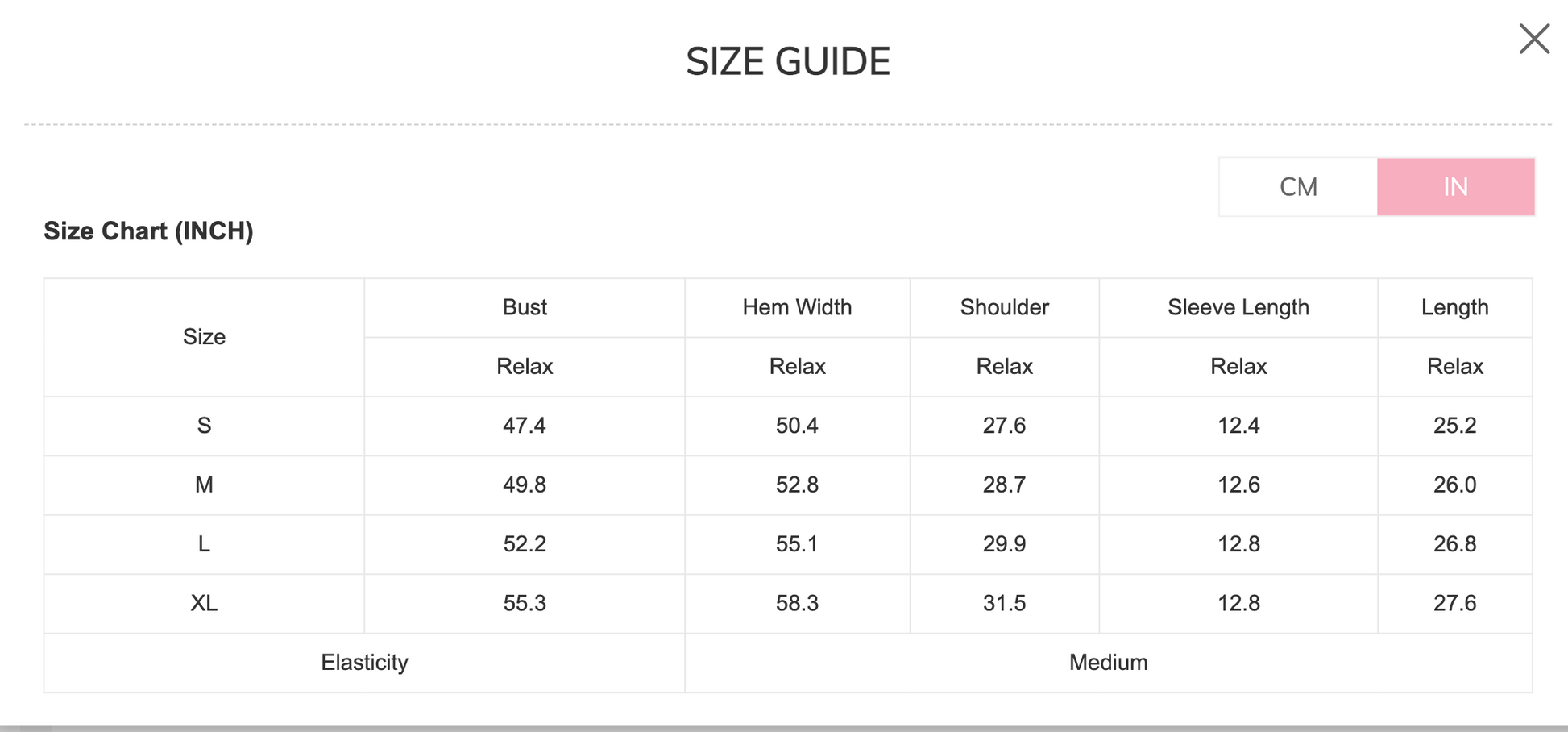
Task: Click the Sleeve Length column header
Action: tap(1238, 307)
